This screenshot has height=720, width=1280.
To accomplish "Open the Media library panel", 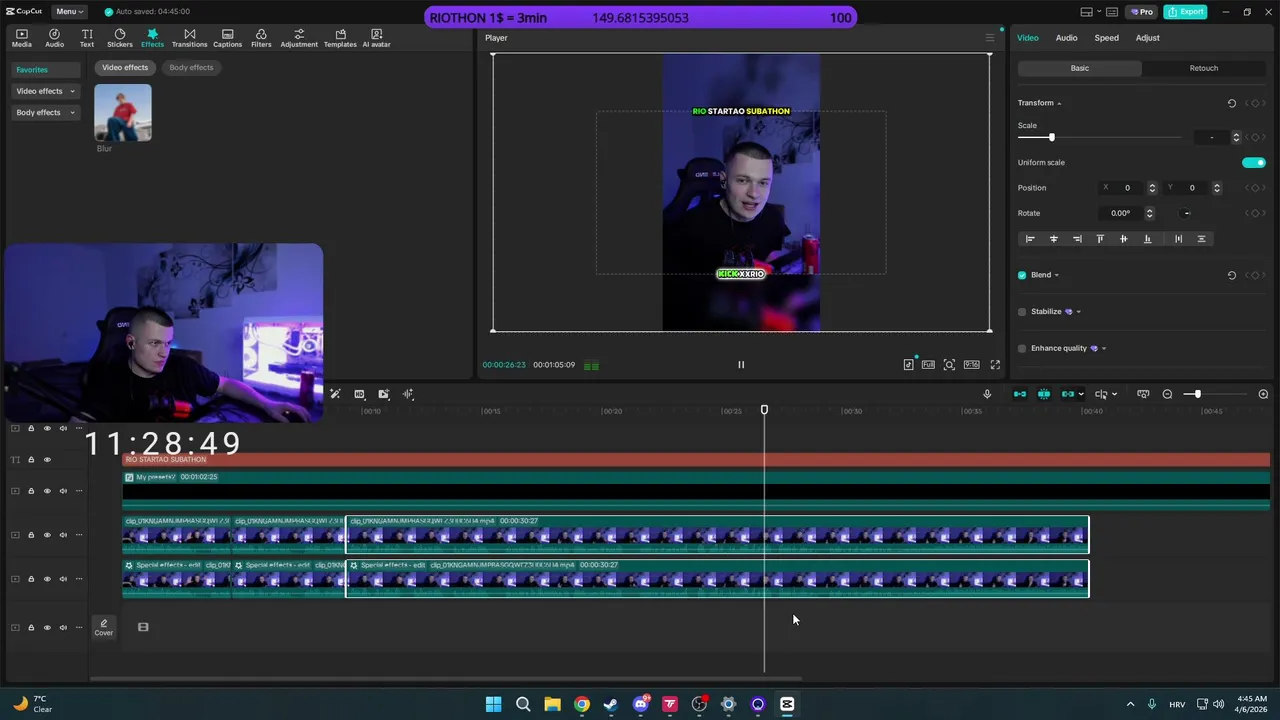I will pos(21,38).
